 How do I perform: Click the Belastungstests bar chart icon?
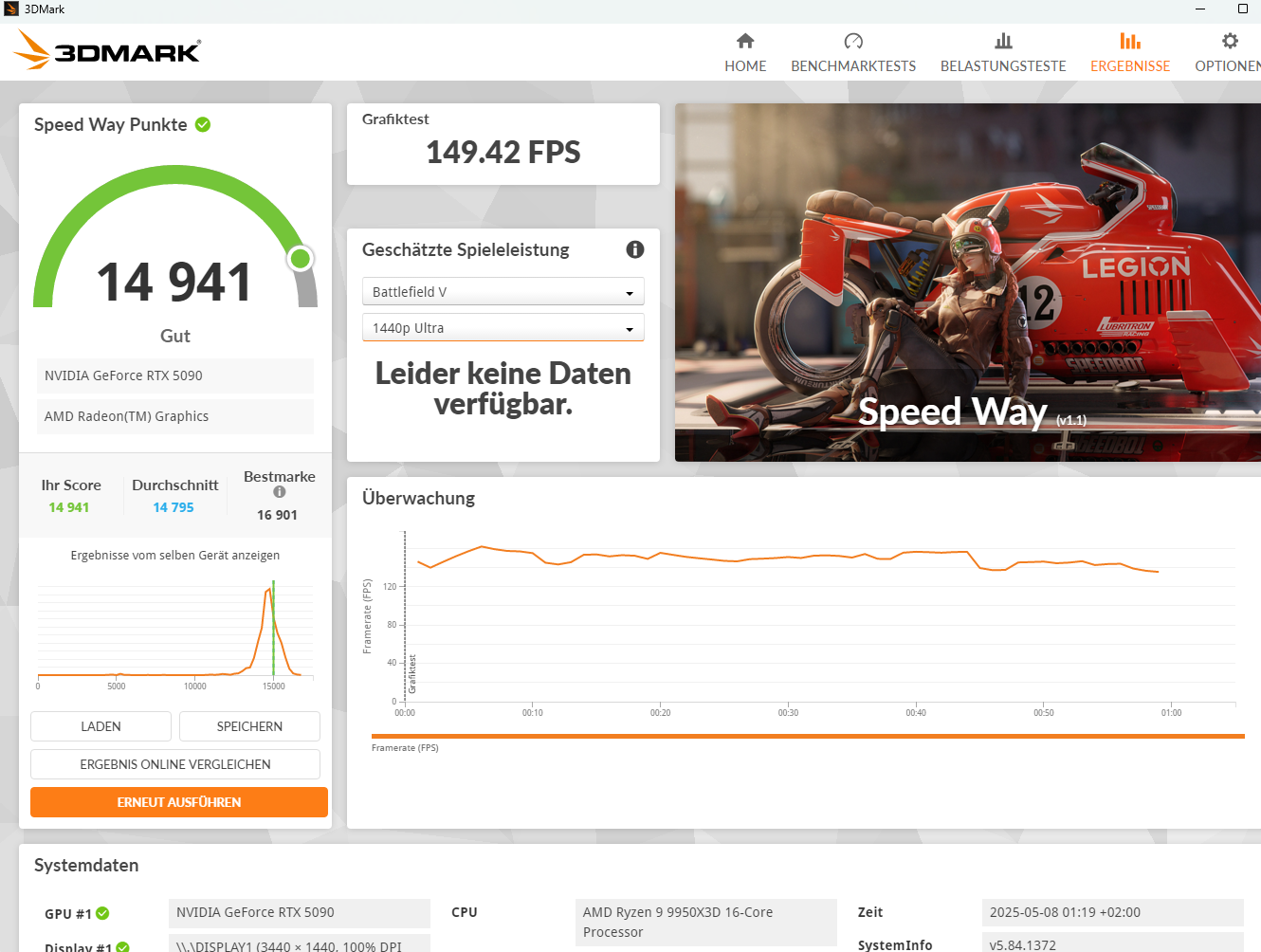tap(1003, 41)
